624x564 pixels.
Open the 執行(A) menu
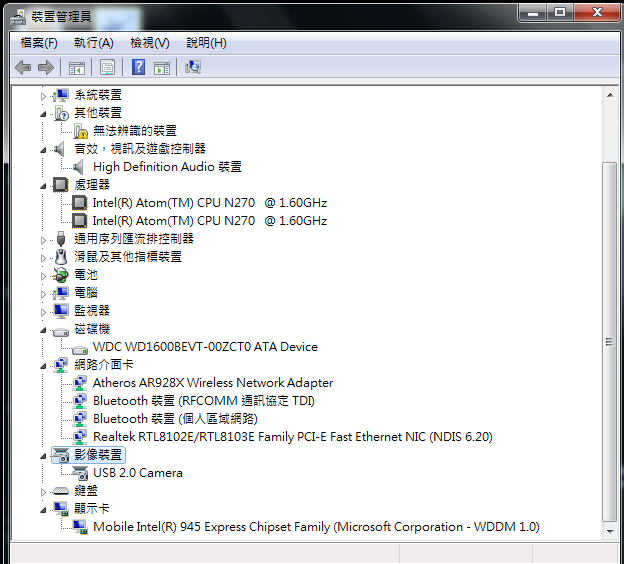tap(94, 43)
